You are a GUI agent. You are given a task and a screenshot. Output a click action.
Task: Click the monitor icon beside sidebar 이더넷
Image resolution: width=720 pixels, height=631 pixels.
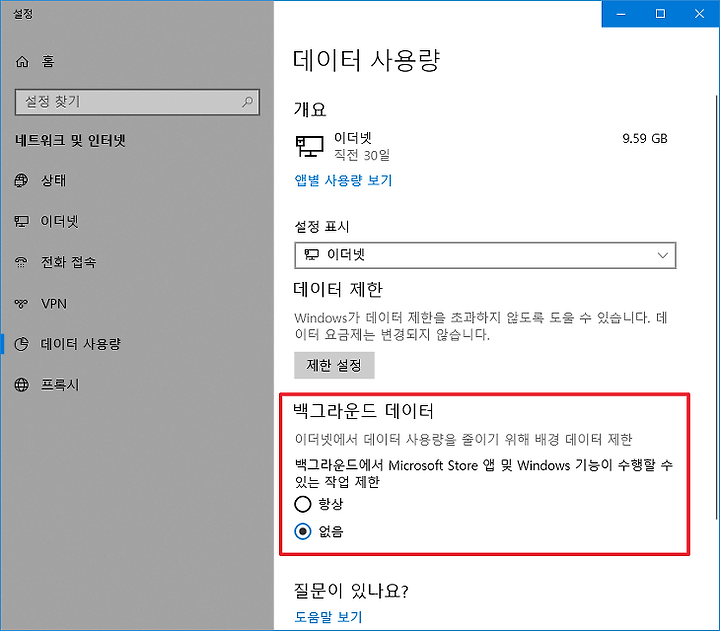(x=21, y=221)
